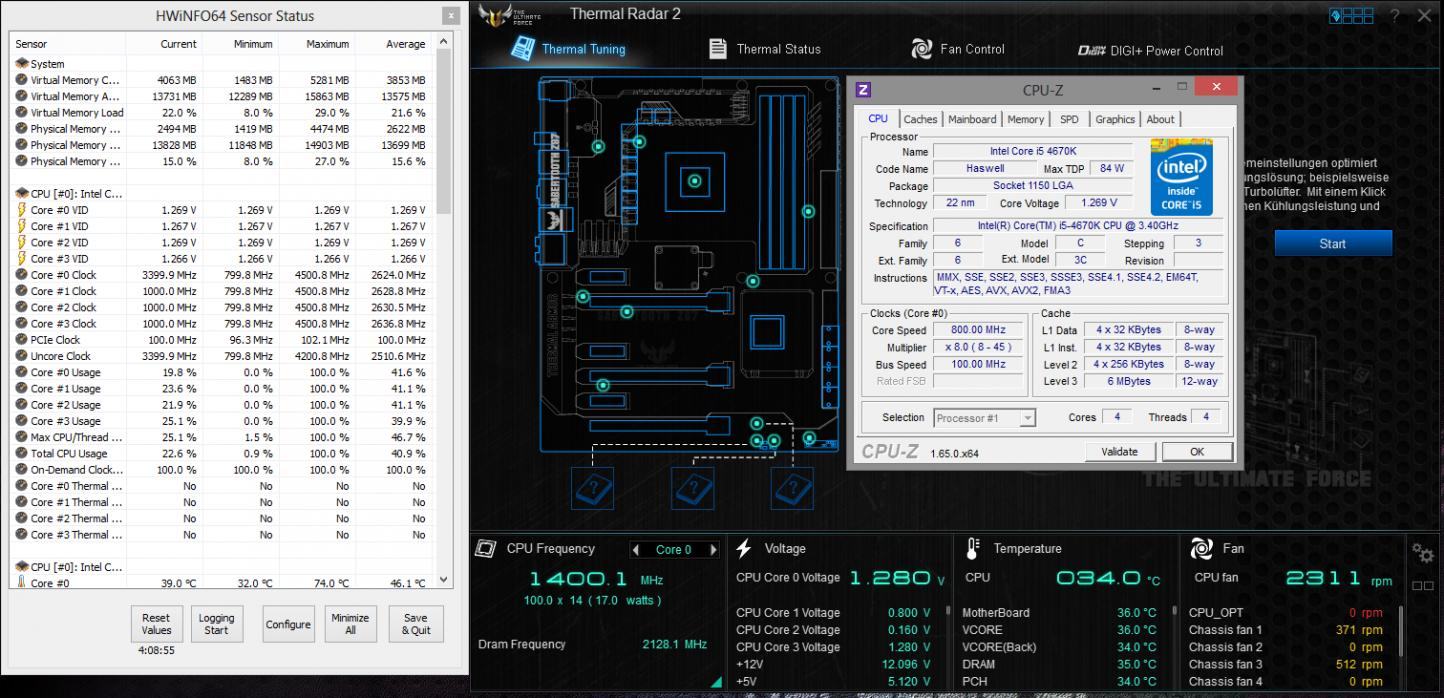Select the sensor marker beside the RAM slots
This screenshot has width=1444, height=698.
[x=808, y=211]
